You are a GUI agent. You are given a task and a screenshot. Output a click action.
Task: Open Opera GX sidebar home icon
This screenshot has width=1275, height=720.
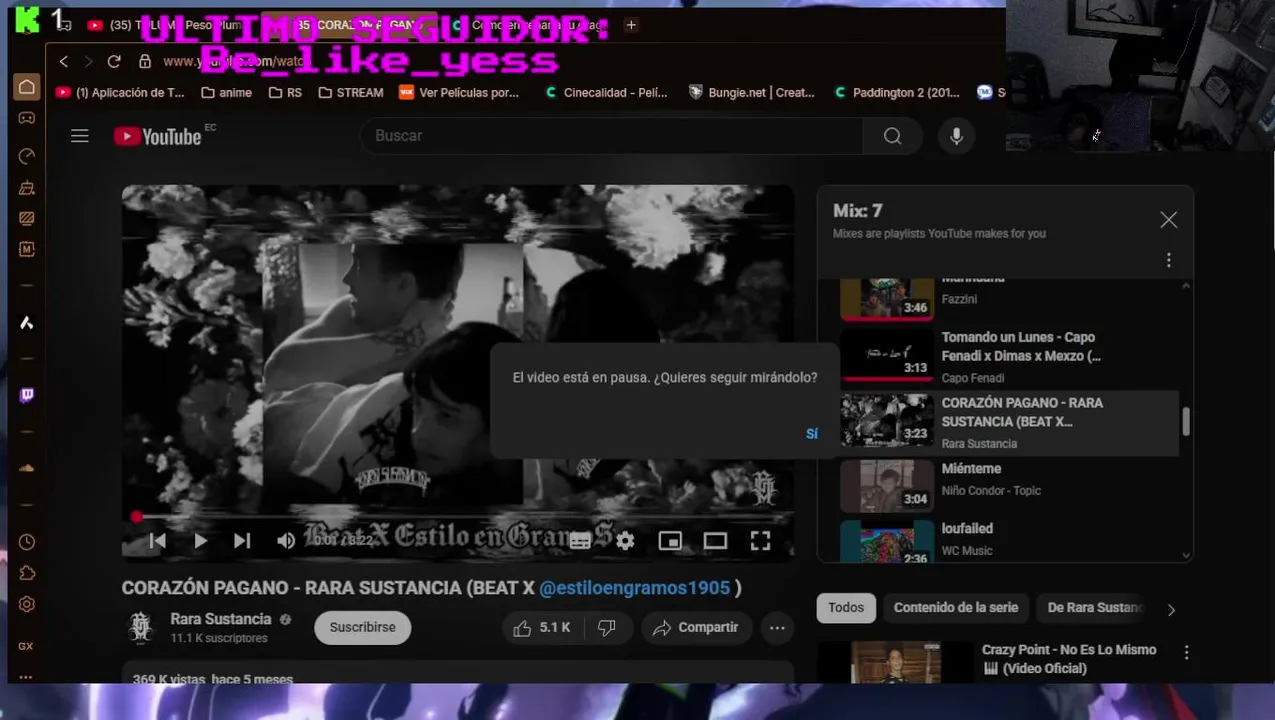tap(27, 87)
